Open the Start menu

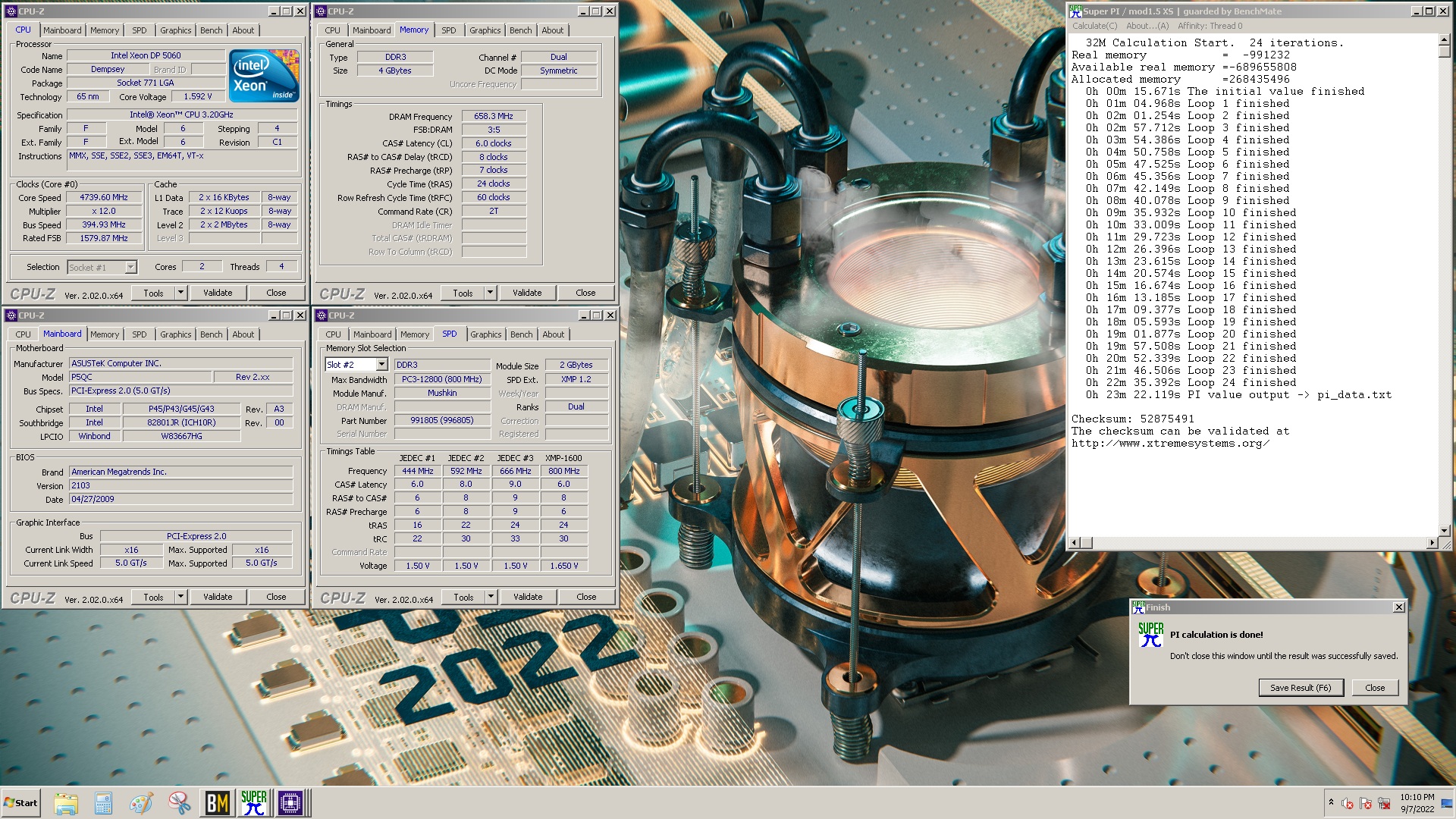point(21,803)
